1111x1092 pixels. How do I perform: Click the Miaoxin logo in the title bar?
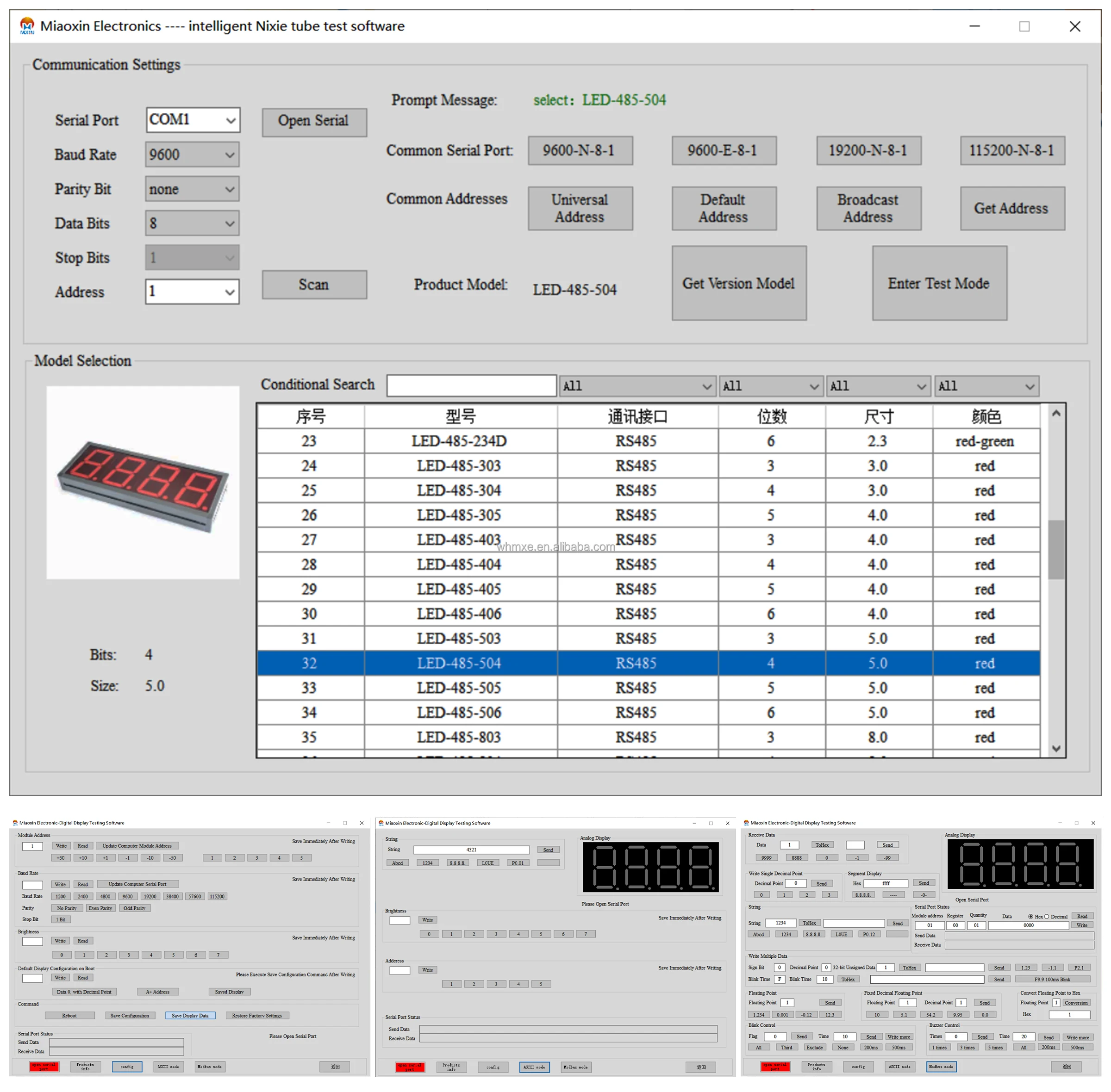tap(27, 26)
